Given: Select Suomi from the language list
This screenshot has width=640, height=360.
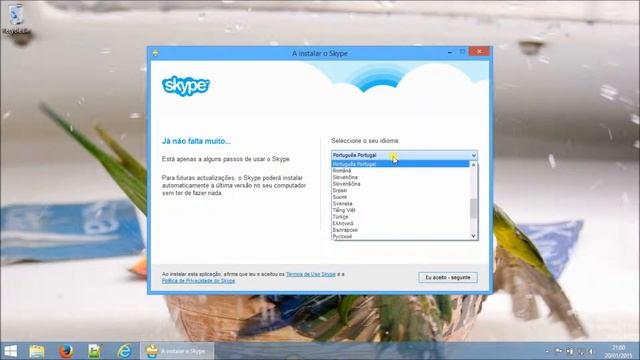Looking at the screenshot, I should pos(400,197).
